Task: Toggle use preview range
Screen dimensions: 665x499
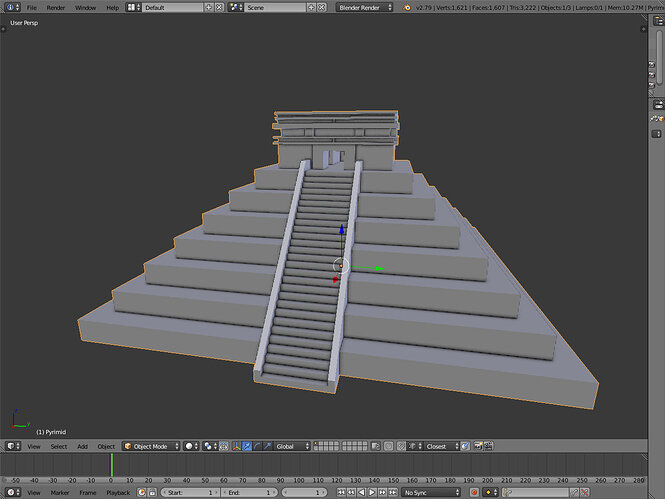Action: click(141, 492)
